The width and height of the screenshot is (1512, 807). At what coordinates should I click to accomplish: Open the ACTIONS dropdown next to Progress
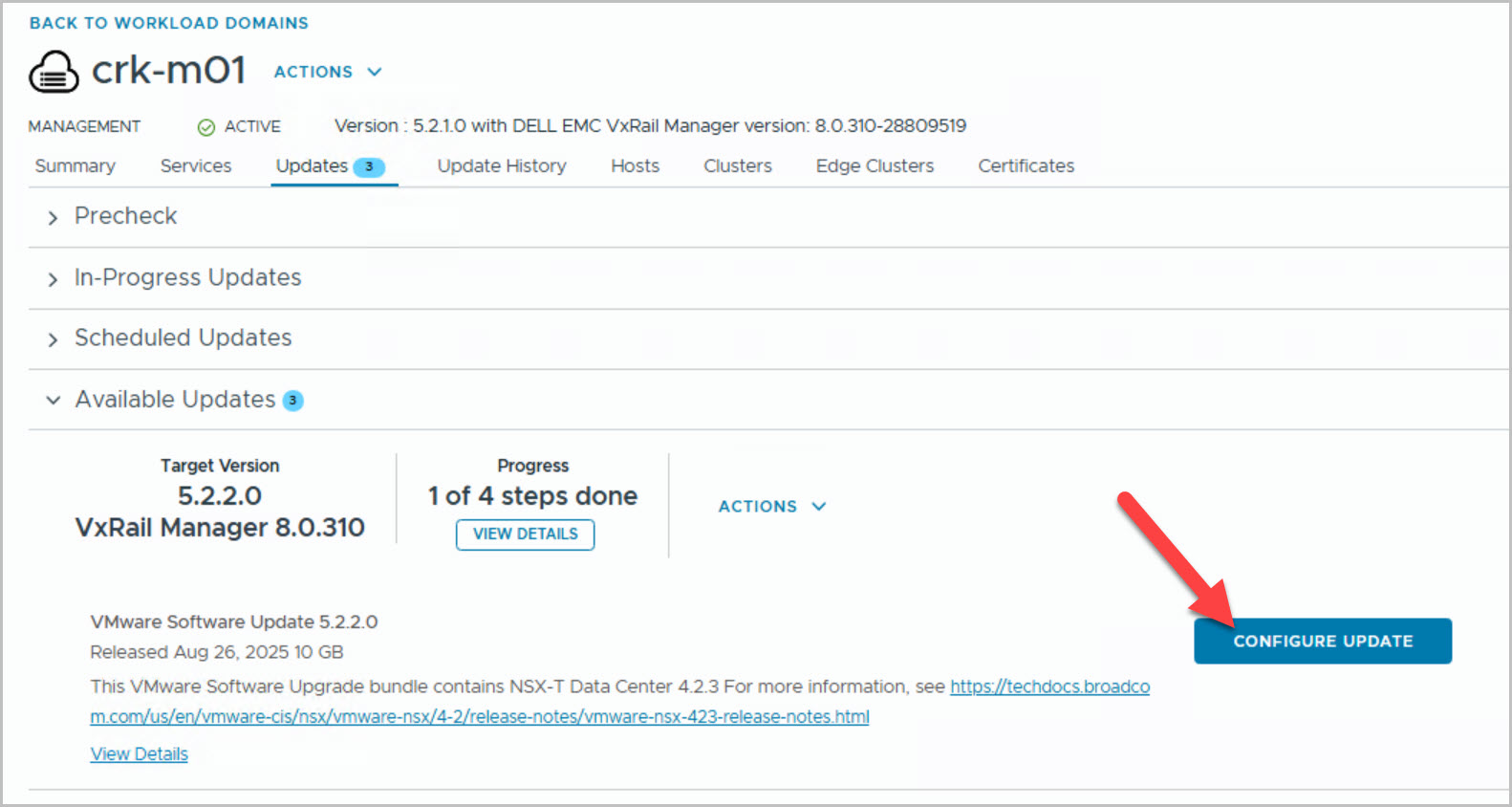pyautogui.click(x=772, y=507)
